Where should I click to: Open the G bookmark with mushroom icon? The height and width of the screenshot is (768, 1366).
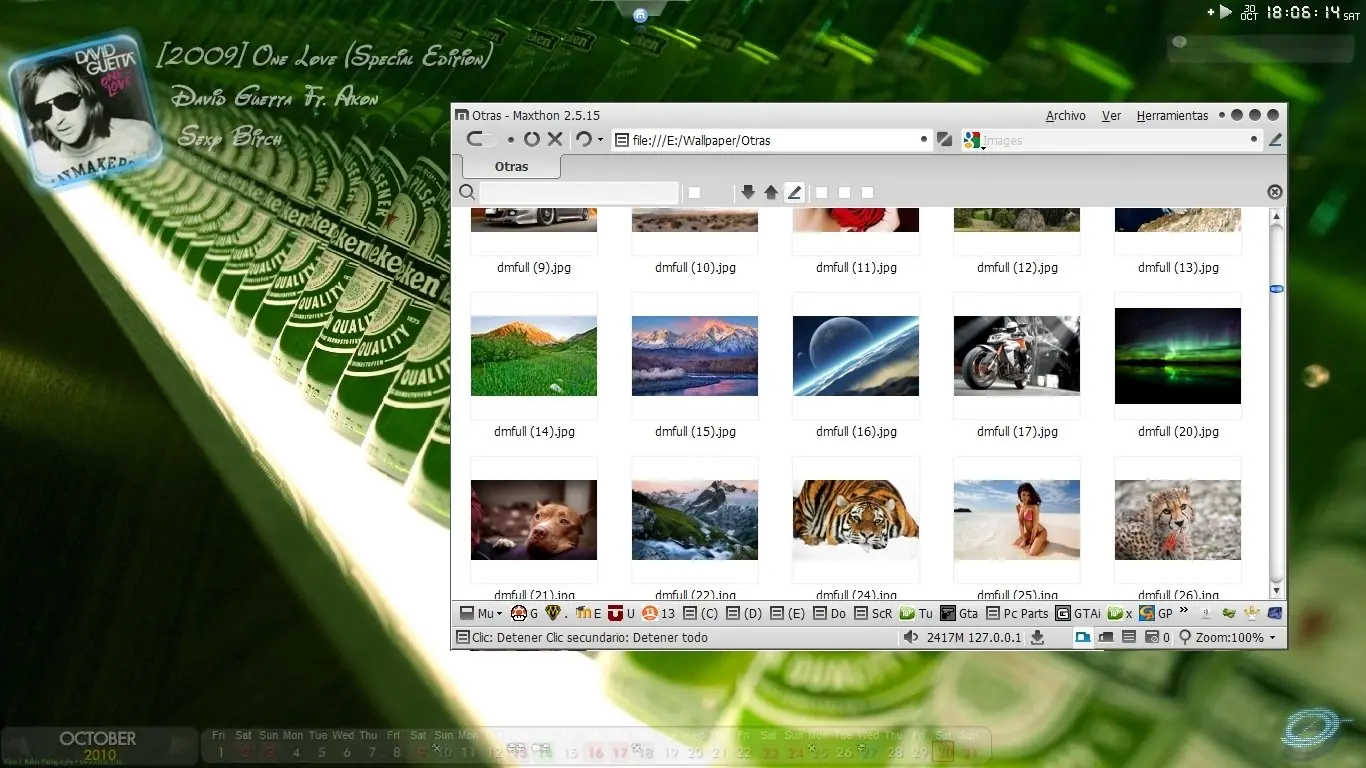pos(524,613)
